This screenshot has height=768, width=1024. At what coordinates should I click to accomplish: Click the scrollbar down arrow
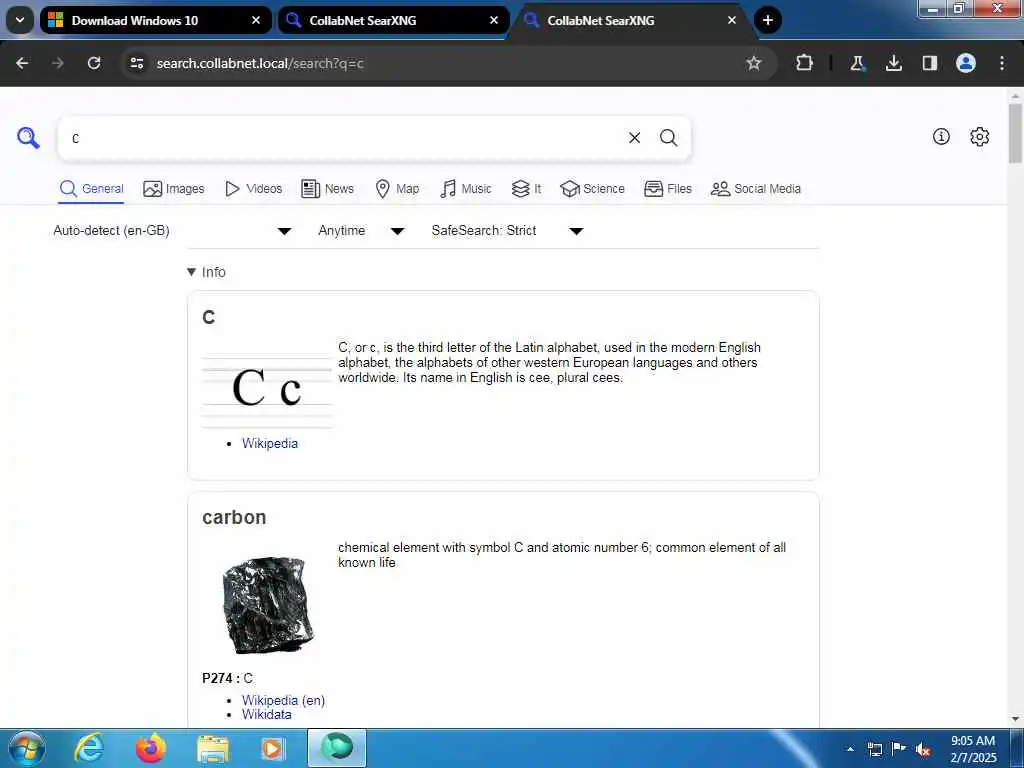tap(1015, 719)
